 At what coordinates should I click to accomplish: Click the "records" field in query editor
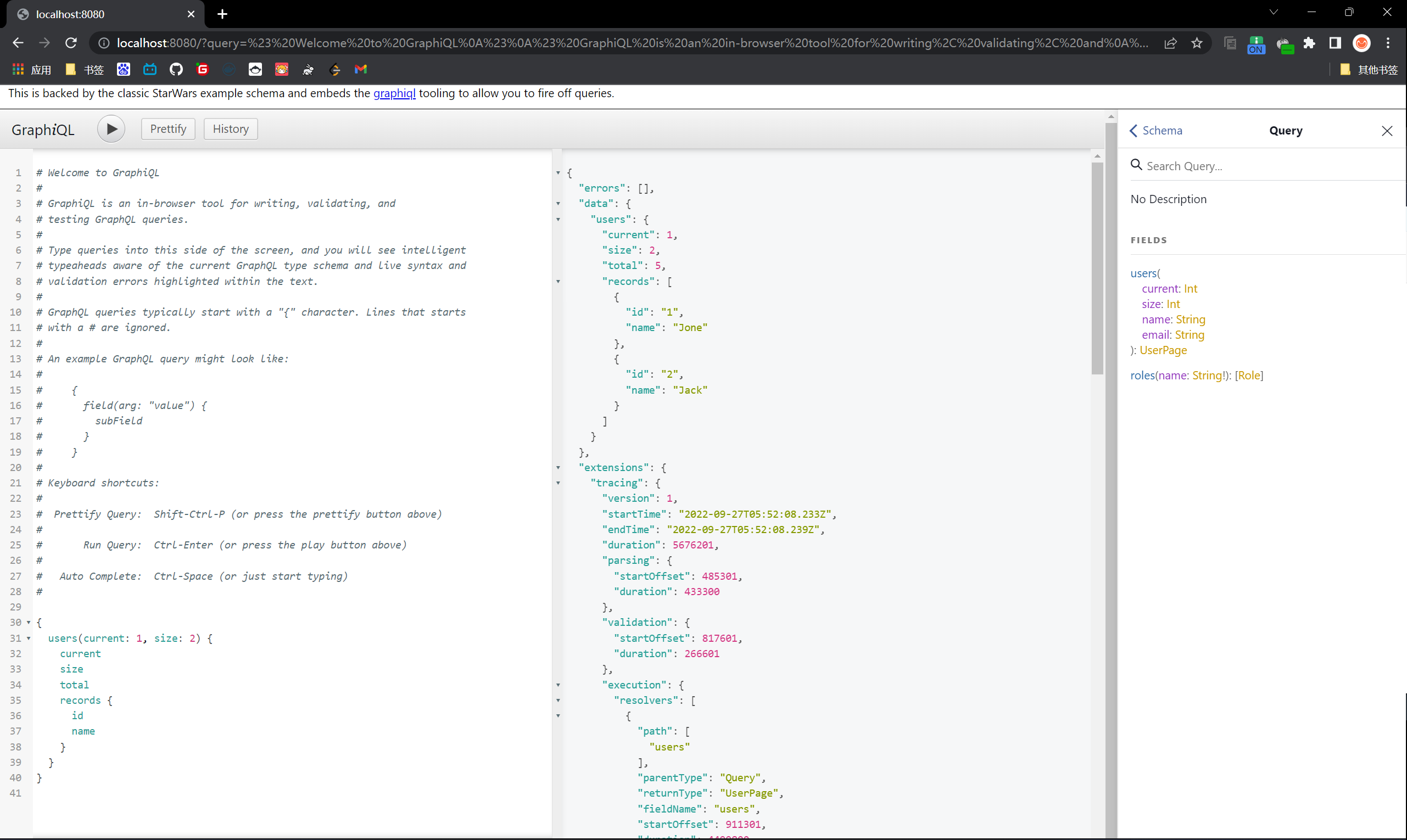[80, 701]
